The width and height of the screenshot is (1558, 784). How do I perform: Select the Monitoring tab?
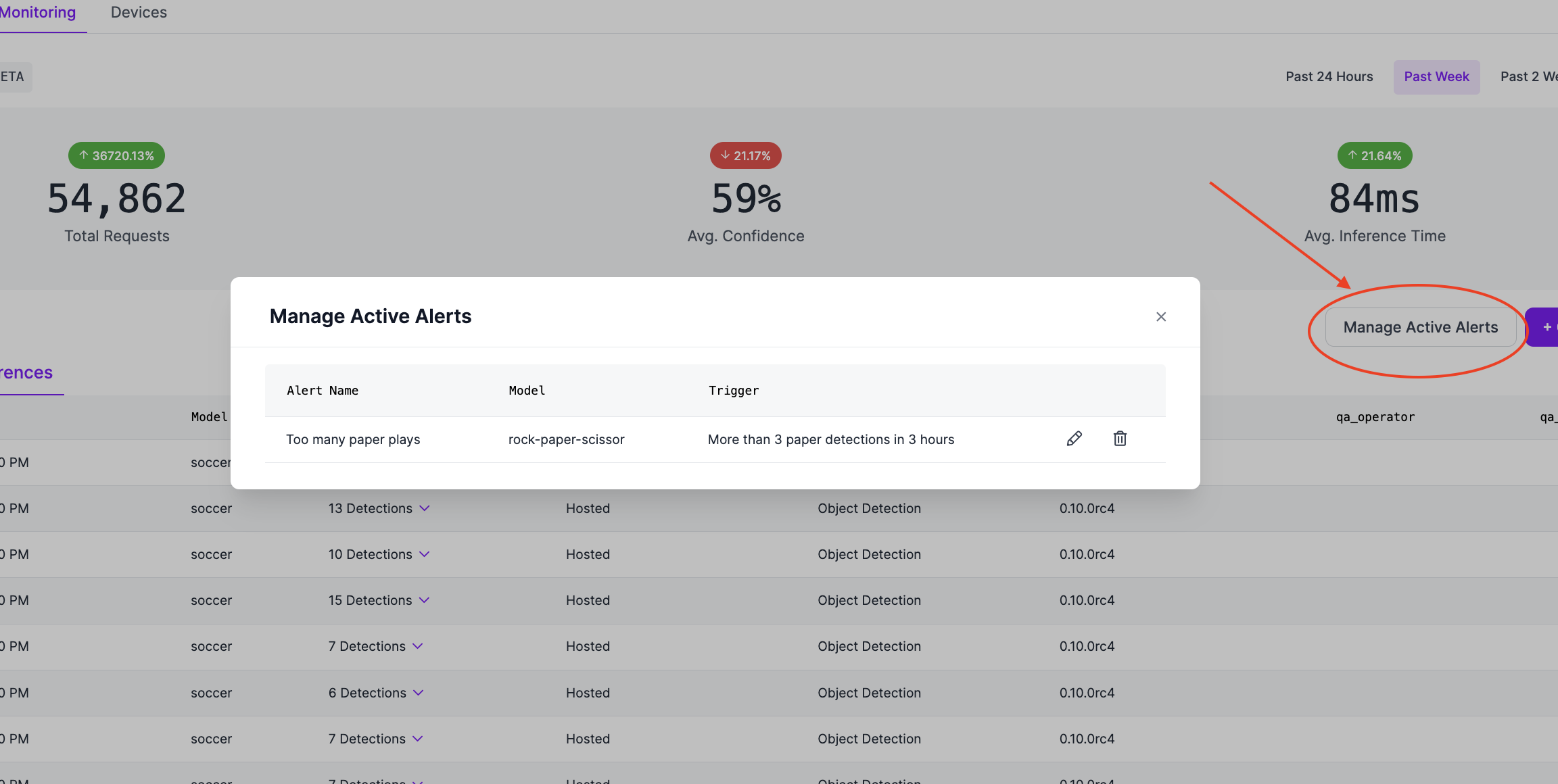click(38, 13)
